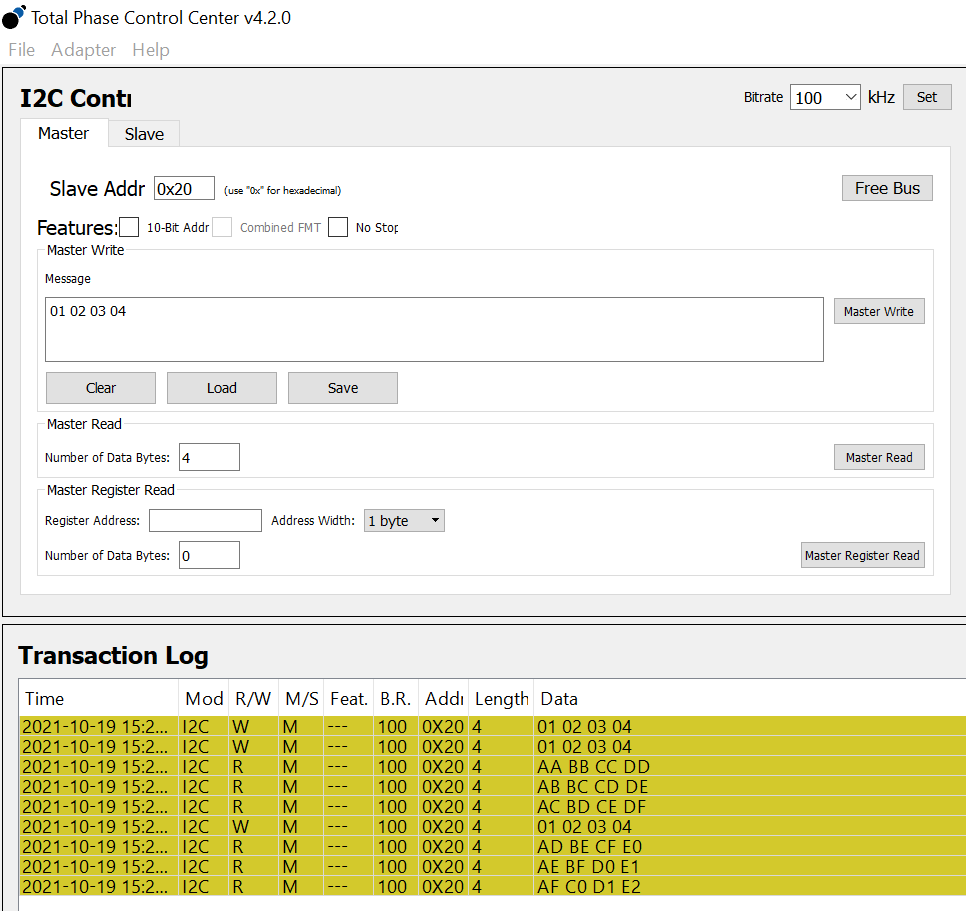
Task: Select log row with data AF C0 D1 E2
Action: (x=493, y=887)
